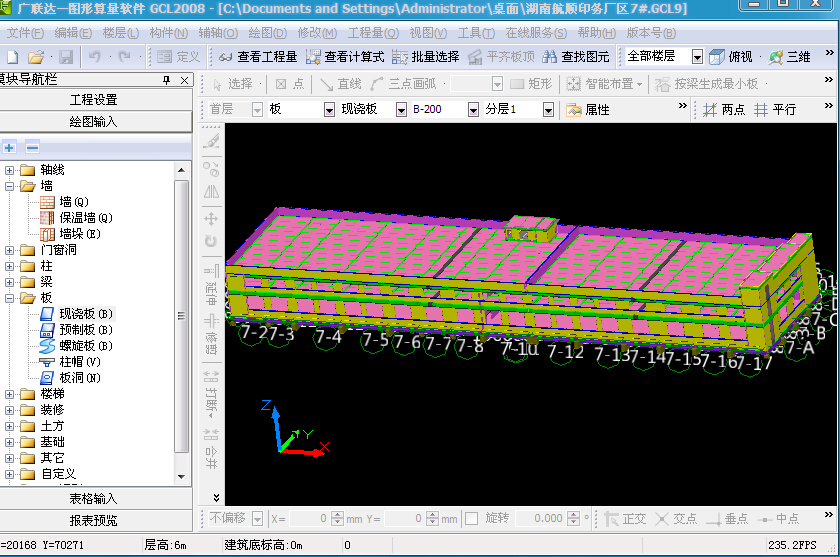This screenshot has height=557, width=840.
Task: Click 批量选择 toolbar button
Action: click(x=426, y=57)
